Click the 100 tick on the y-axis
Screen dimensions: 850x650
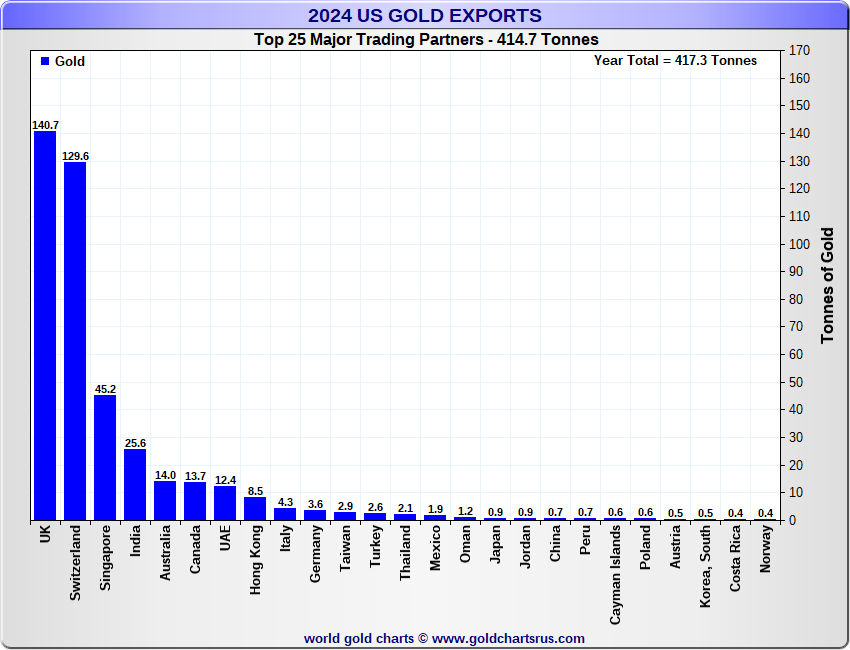tap(800, 244)
